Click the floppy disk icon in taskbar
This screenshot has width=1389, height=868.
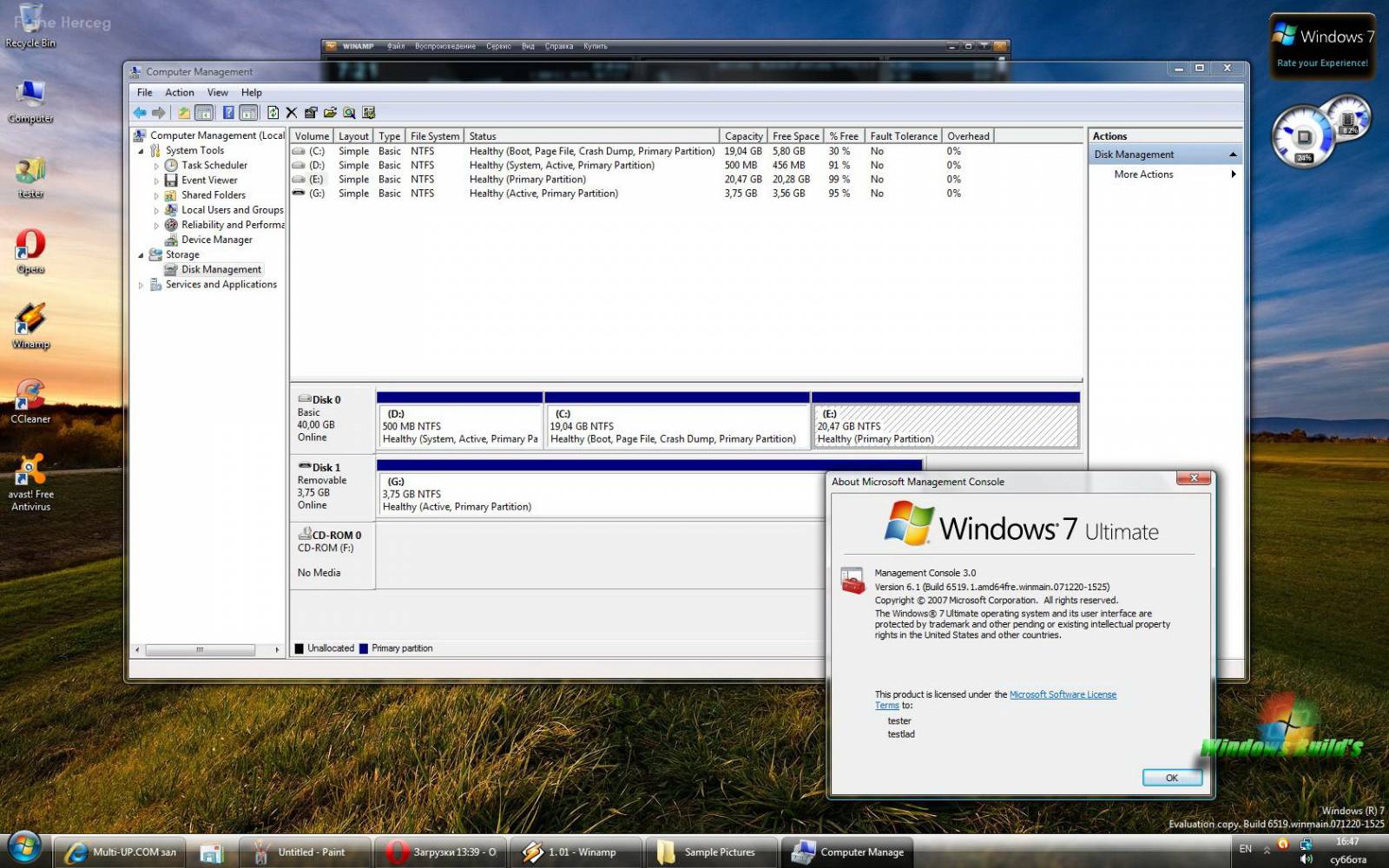211,852
